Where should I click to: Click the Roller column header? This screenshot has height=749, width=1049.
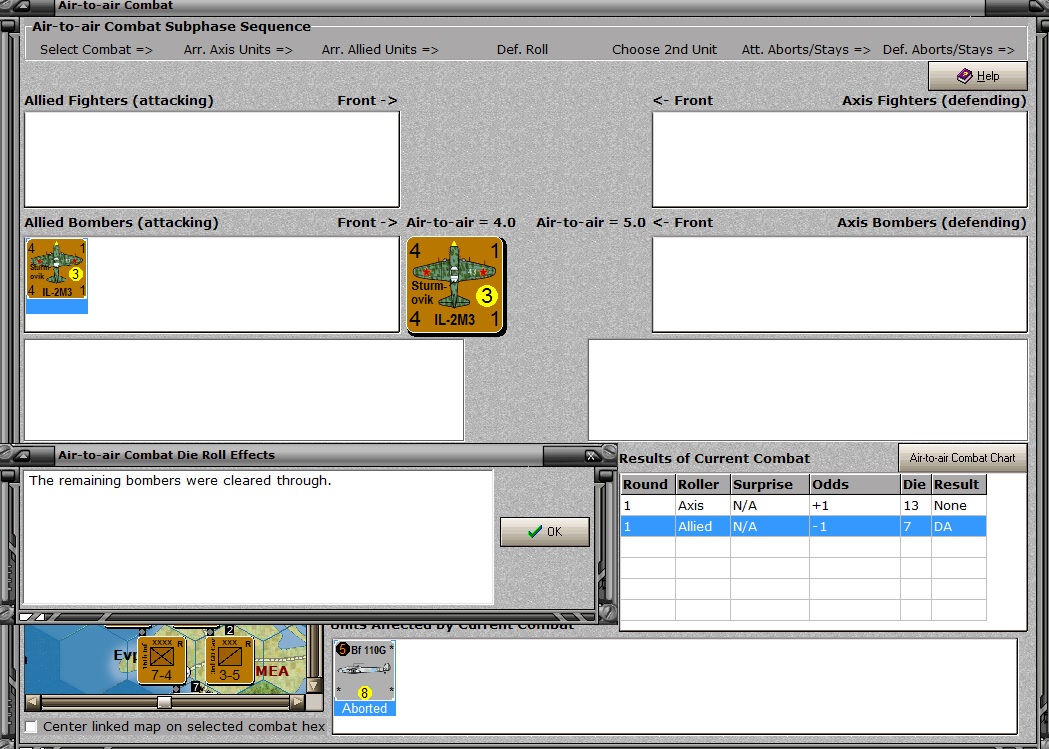coord(702,484)
